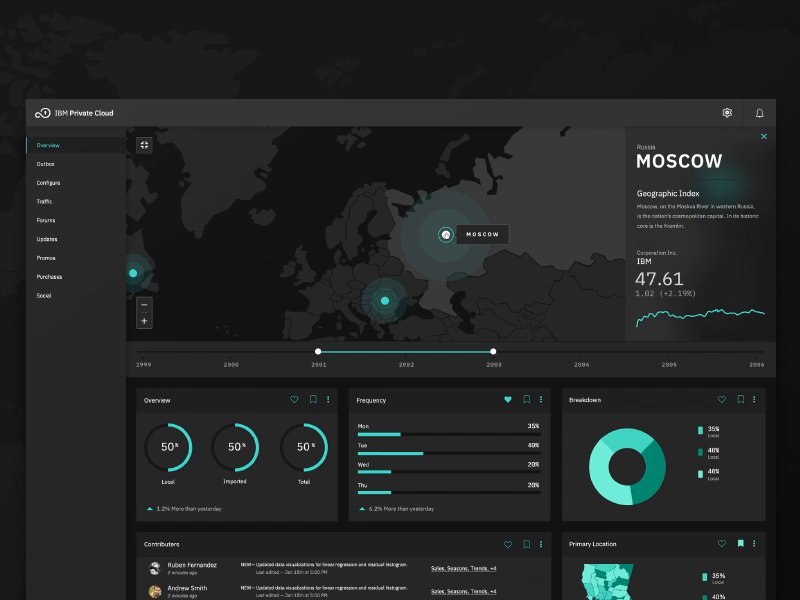Click Ruben Fernandez avatar
Screen dimensions: 800x600
point(155,568)
